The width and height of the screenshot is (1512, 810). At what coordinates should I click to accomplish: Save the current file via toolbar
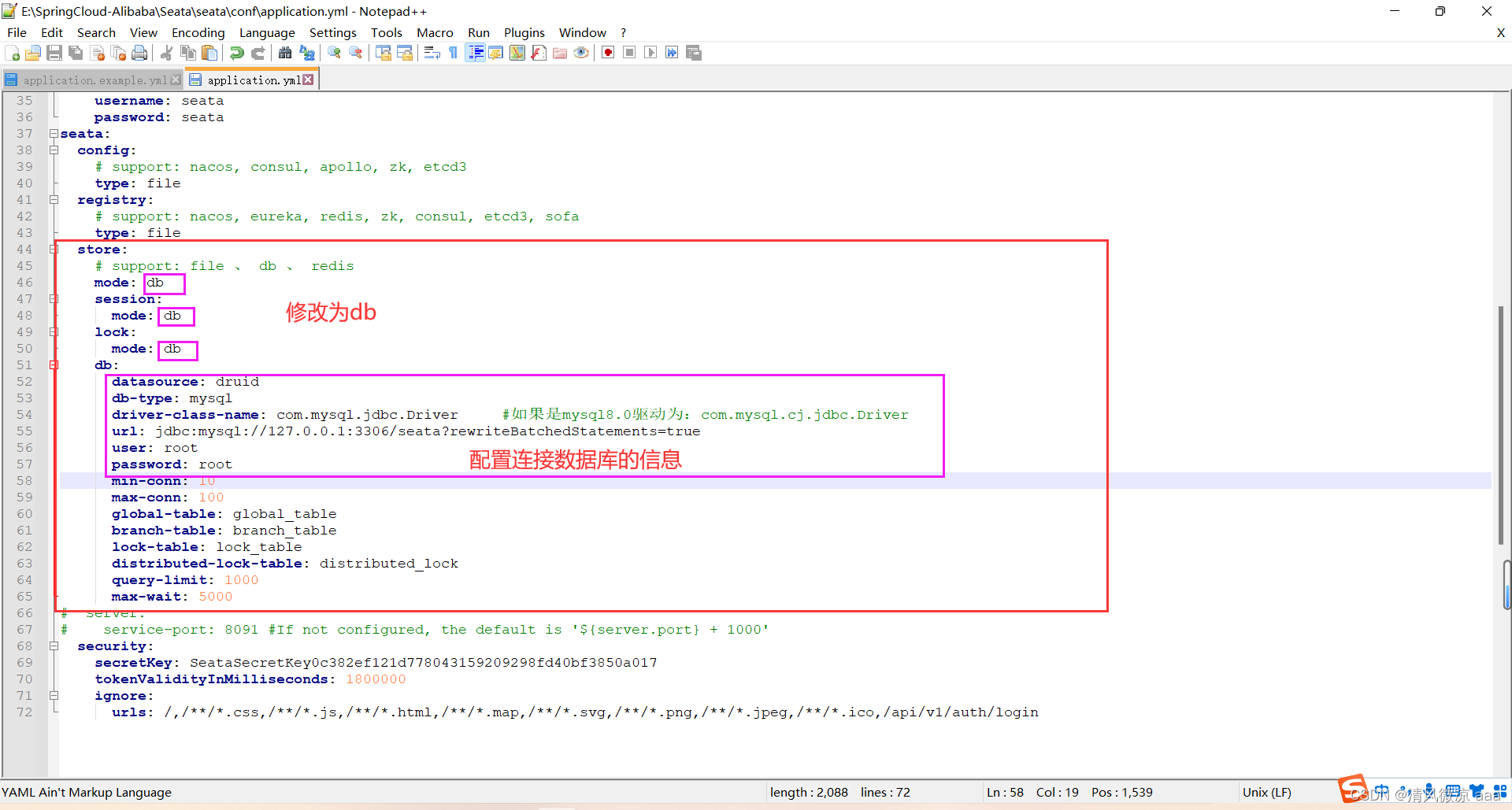54,53
